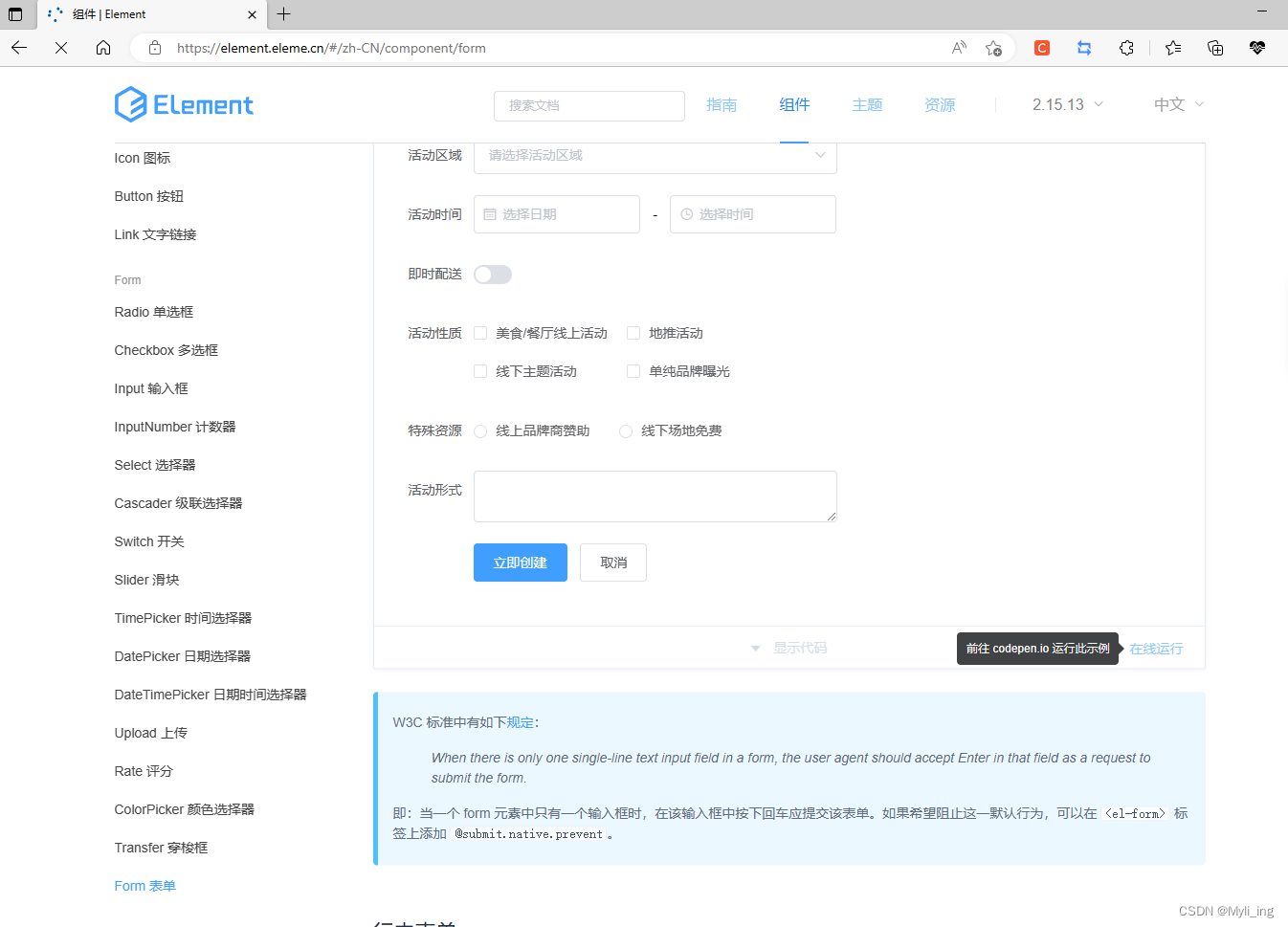Click the 选择日期 date input

(557, 214)
